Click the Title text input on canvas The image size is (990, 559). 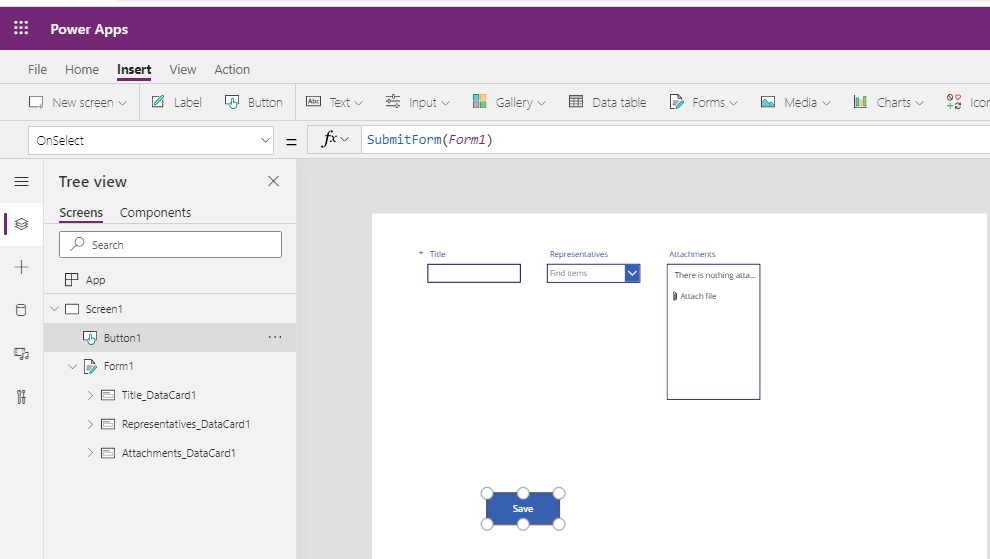(474, 273)
